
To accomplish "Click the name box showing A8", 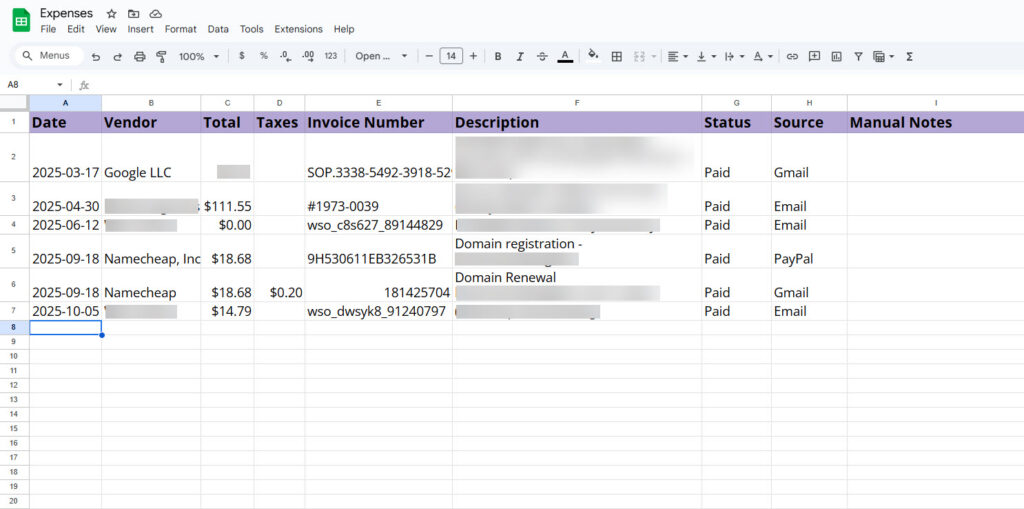I will 29,85.
